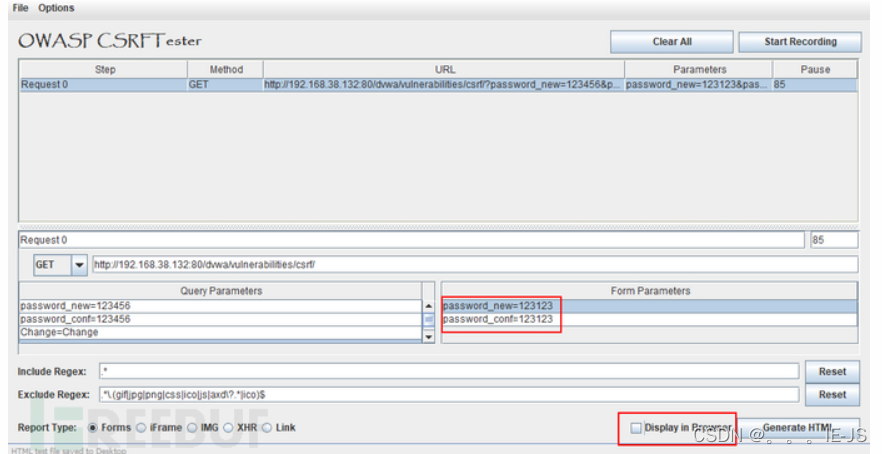
Task: Open the Options menu
Action: (x=56, y=8)
